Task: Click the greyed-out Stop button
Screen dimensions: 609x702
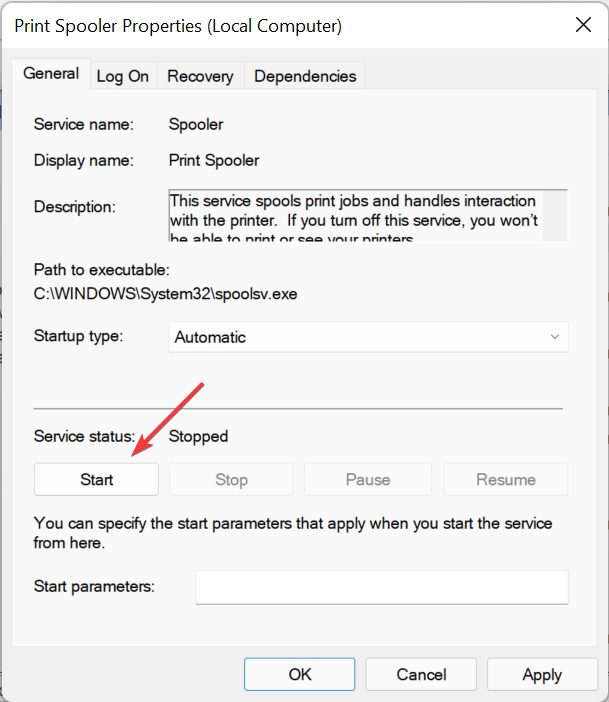Action: click(x=231, y=479)
